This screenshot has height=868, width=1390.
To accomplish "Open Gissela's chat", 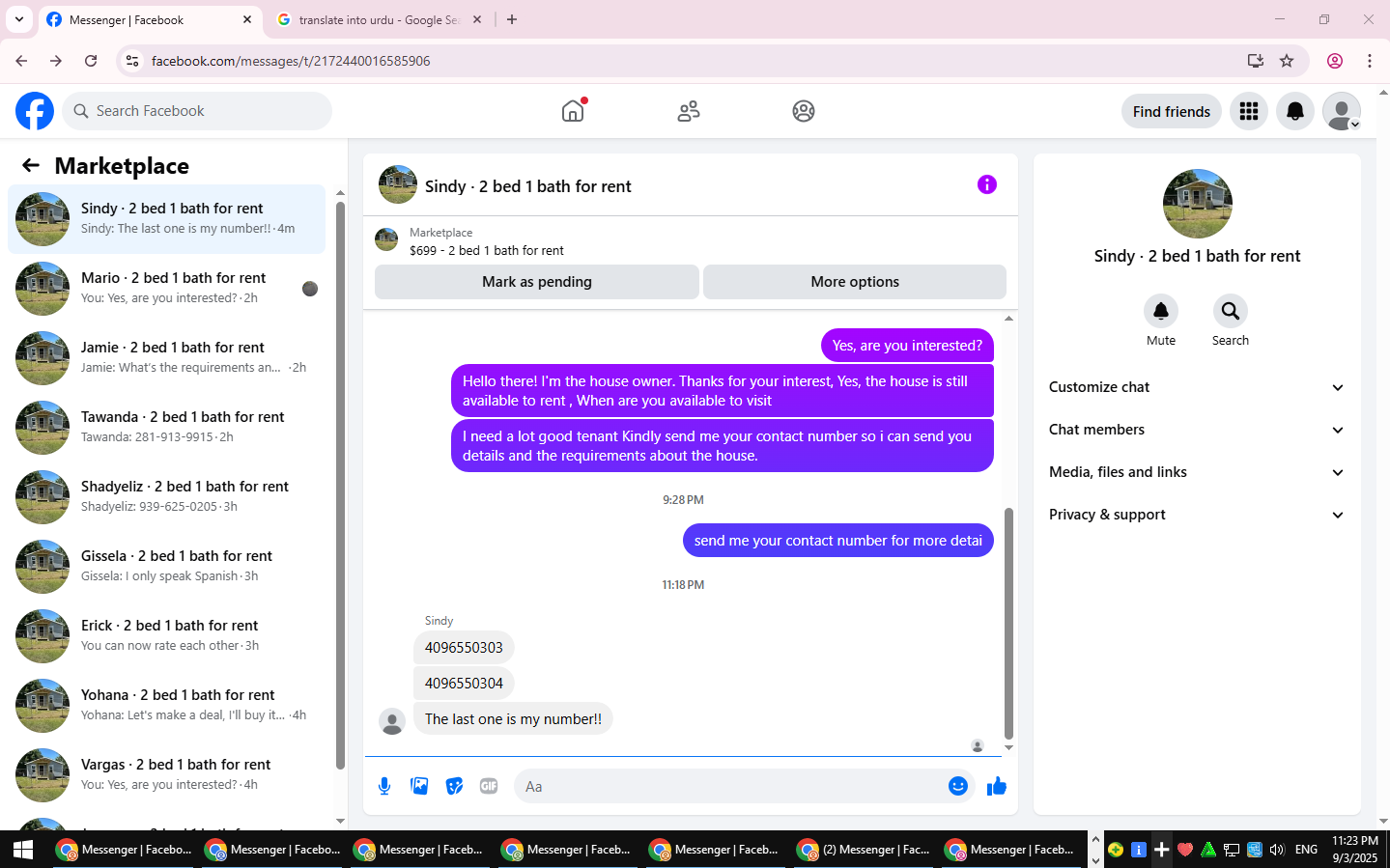I will pos(166,567).
